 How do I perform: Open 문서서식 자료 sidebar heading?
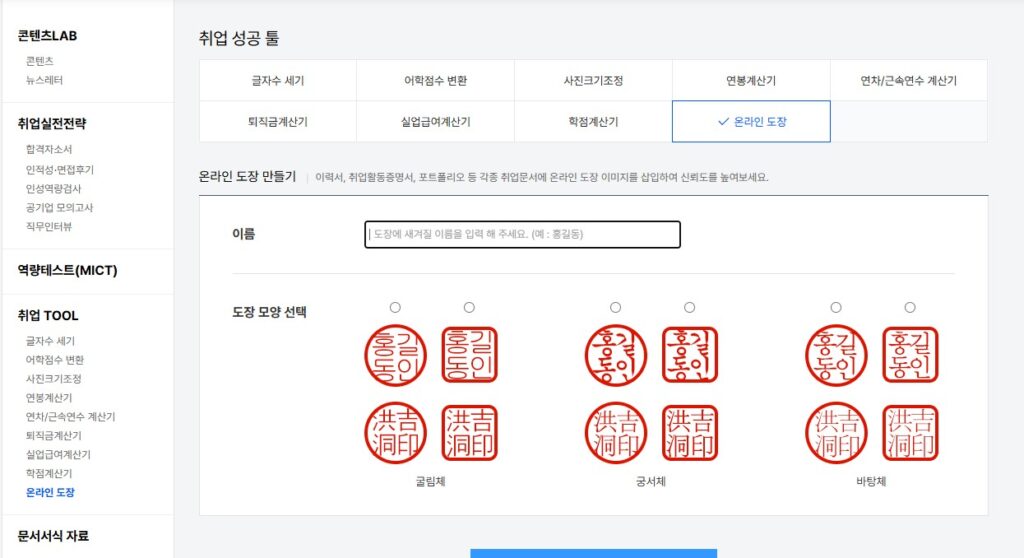click(53, 536)
